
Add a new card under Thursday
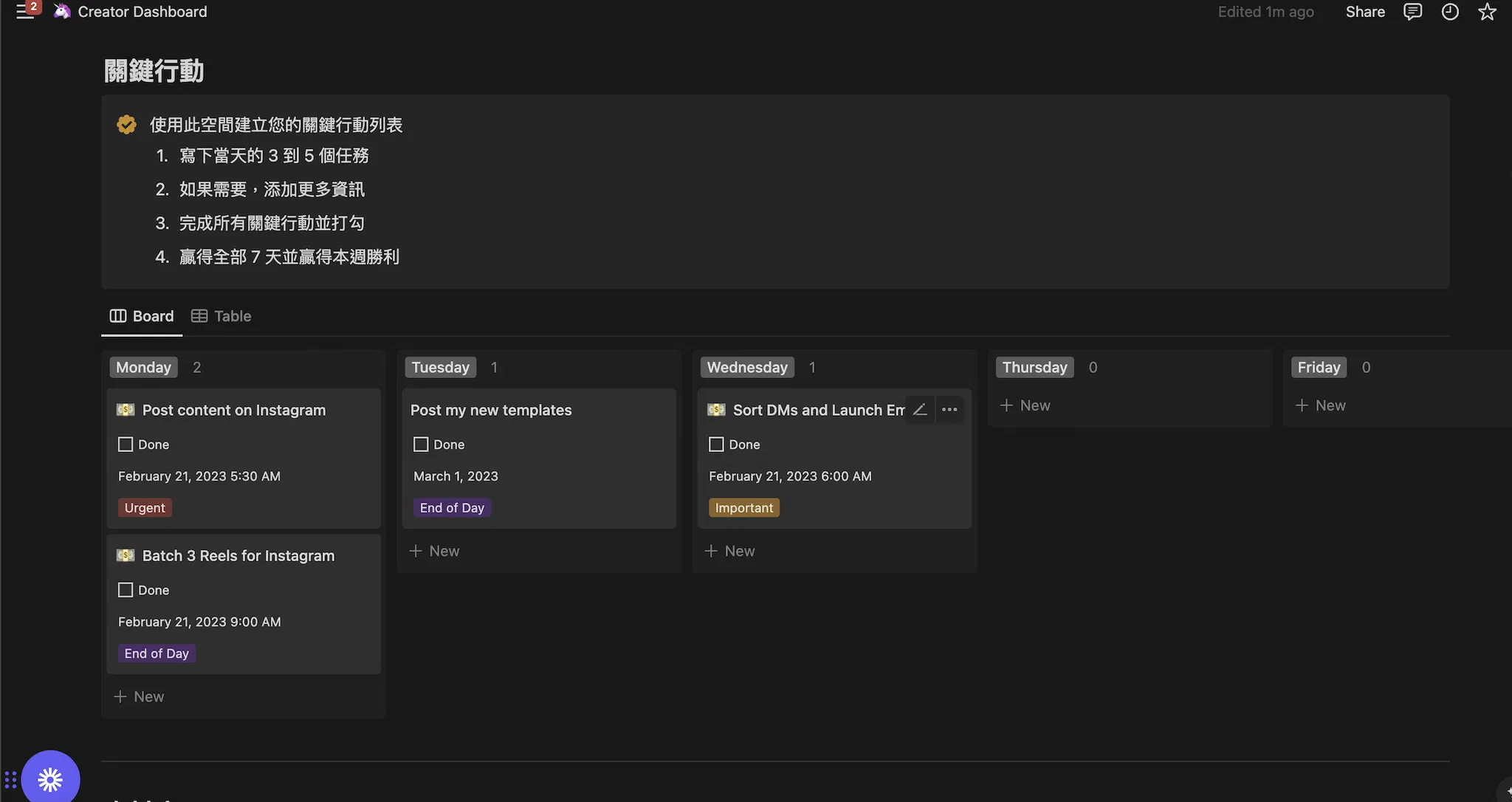pyautogui.click(x=1025, y=405)
